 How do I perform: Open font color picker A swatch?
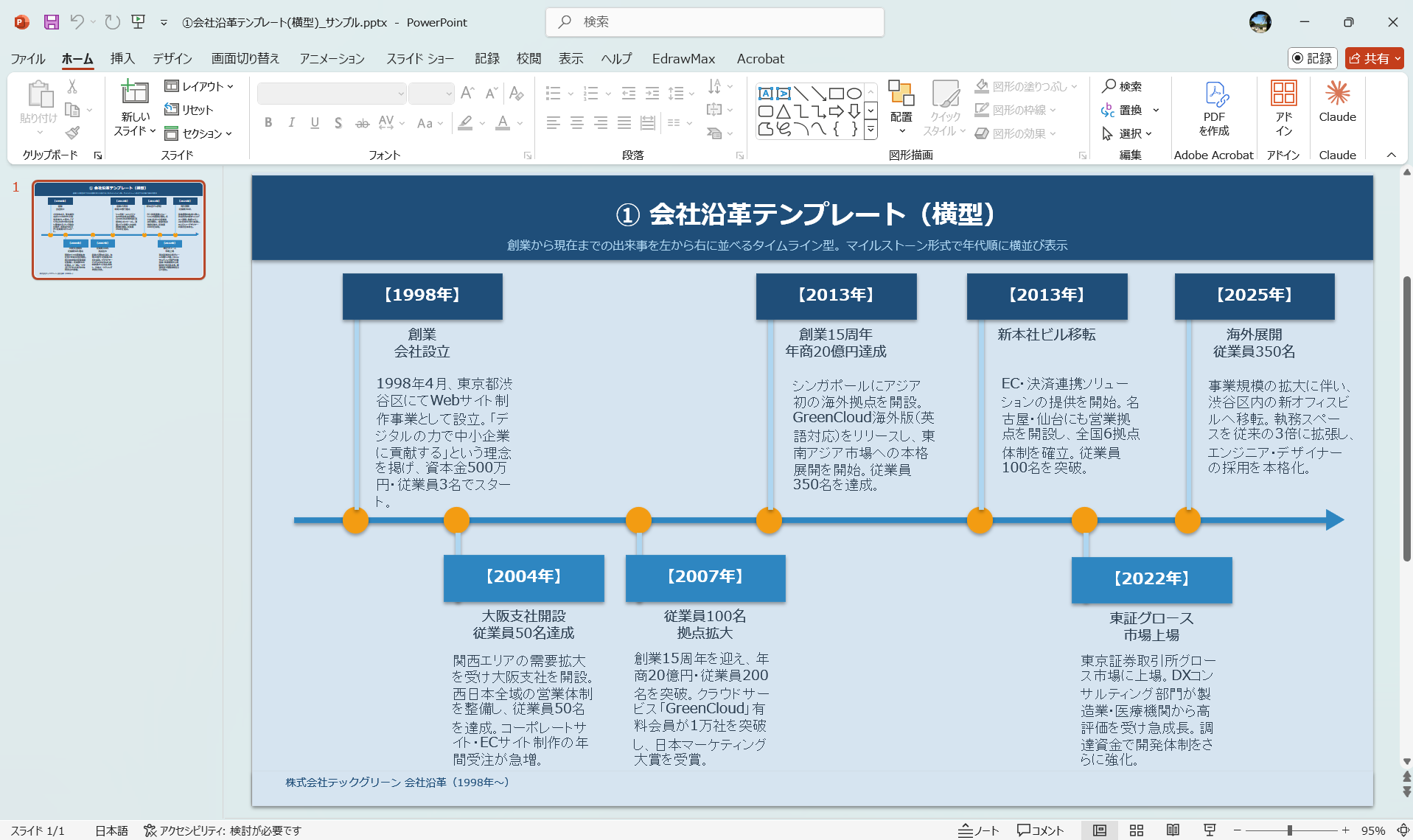tap(503, 123)
